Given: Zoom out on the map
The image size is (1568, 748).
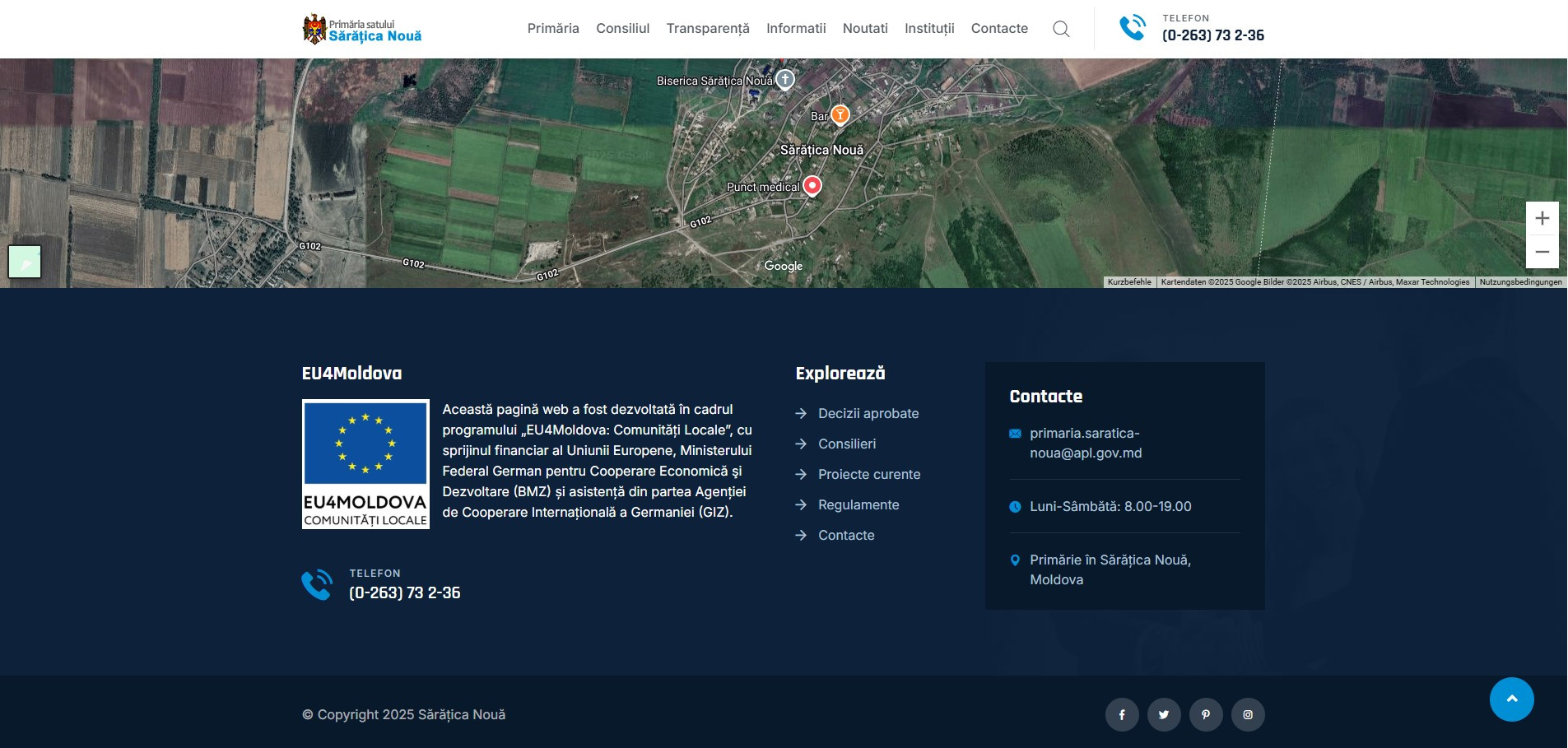Looking at the screenshot, I should (x=1542, y=252).
